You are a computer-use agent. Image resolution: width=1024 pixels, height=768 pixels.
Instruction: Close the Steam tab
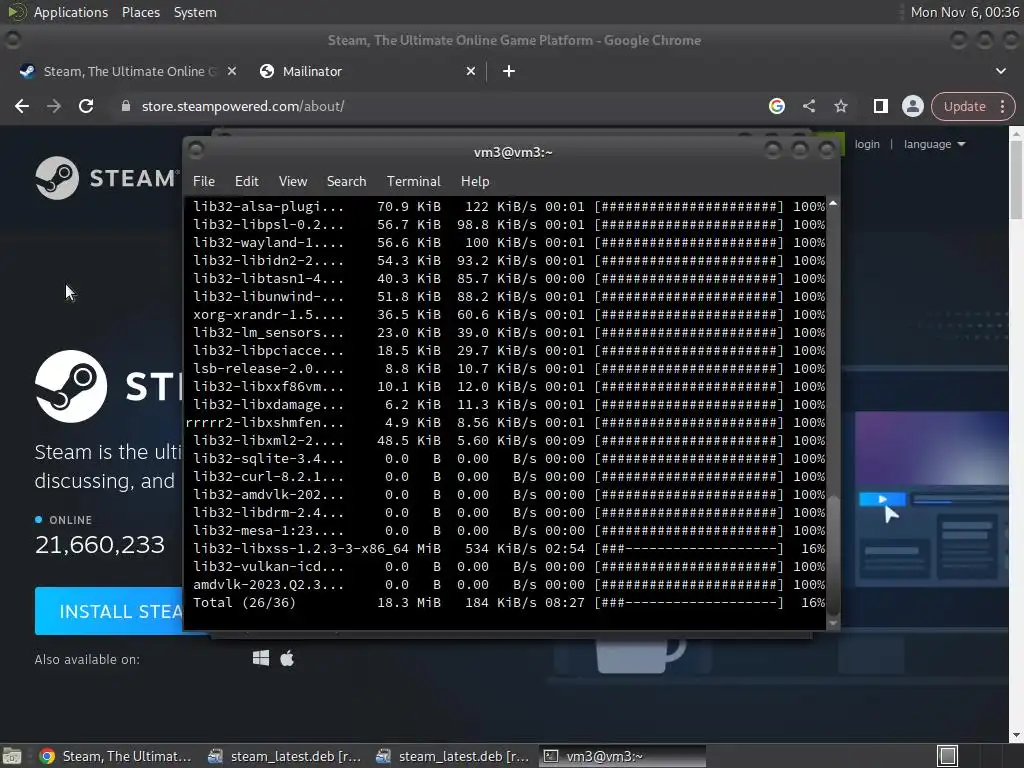(x=232, y=71)
